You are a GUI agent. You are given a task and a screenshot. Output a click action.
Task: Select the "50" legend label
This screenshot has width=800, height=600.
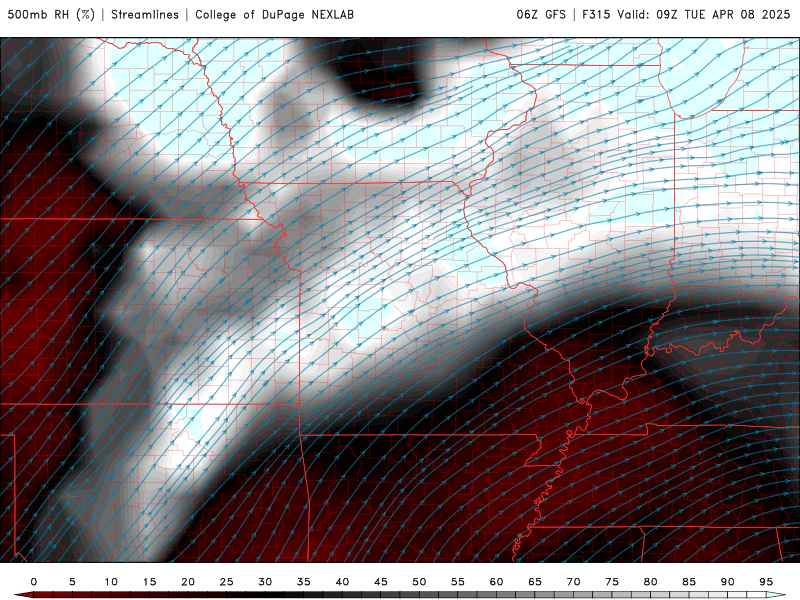pyautogui.click(x=419, y=582)
